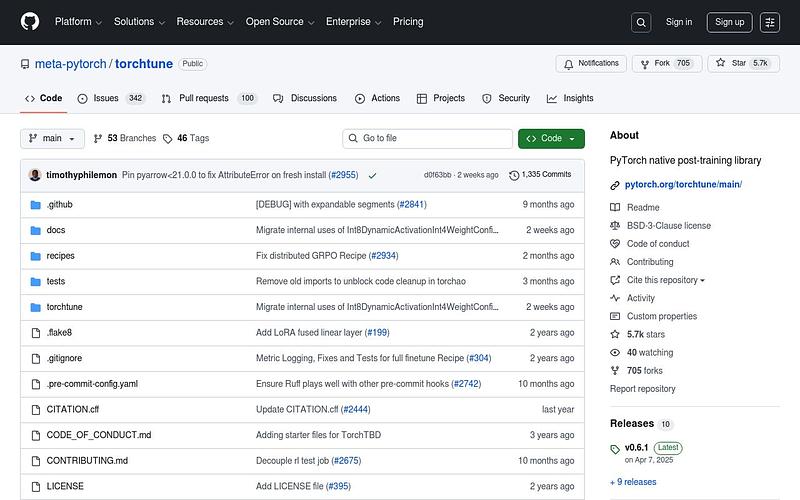Click the GitHub logo icon

(x=30, y=21)
